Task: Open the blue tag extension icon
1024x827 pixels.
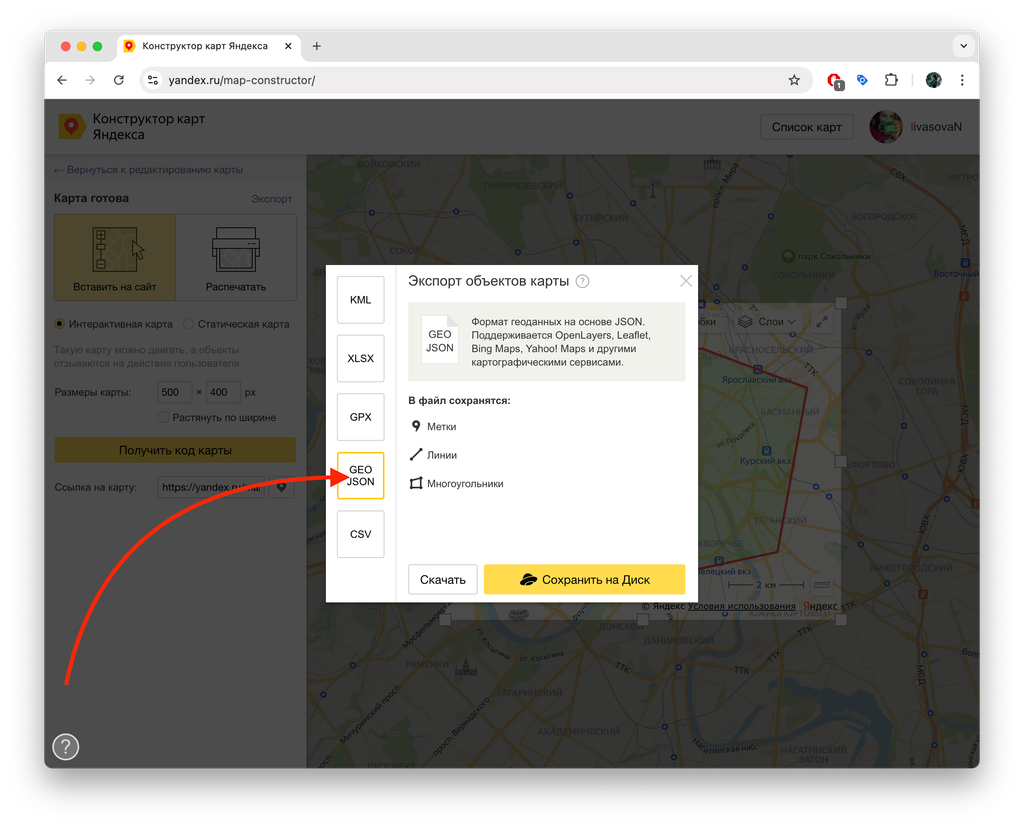Action: [x=863, y=80]
